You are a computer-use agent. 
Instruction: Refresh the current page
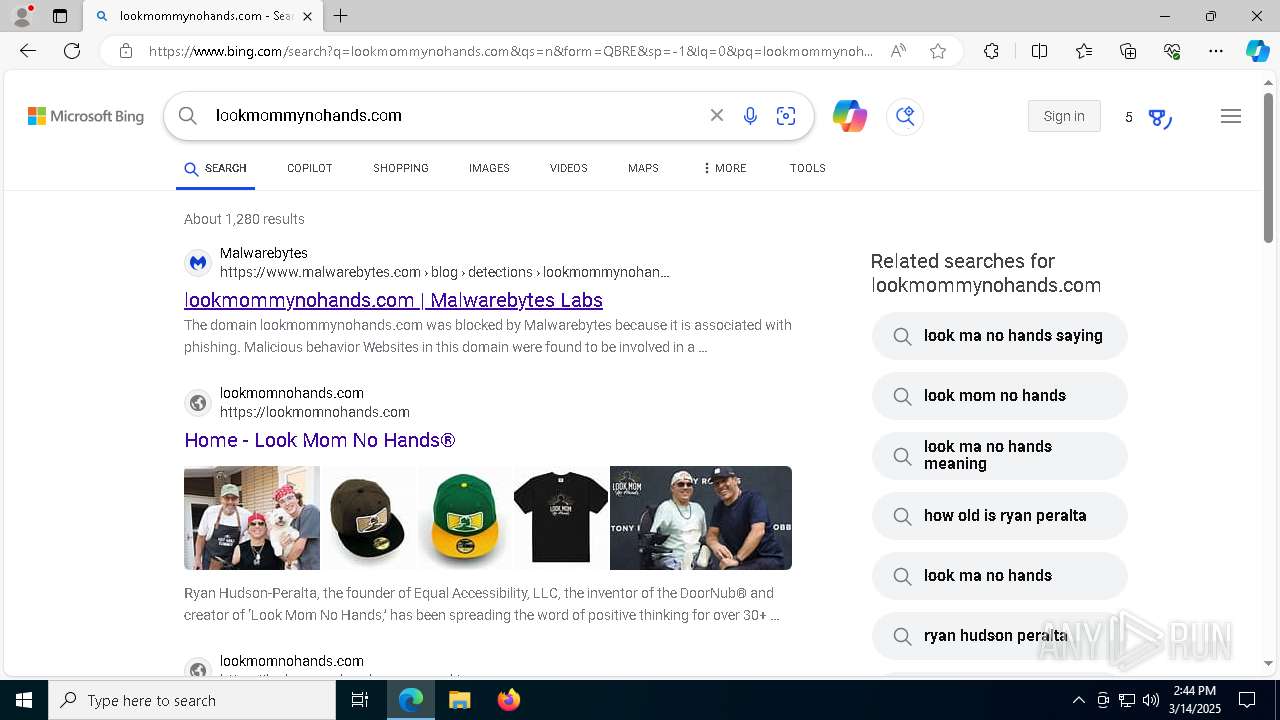point(72,51)
